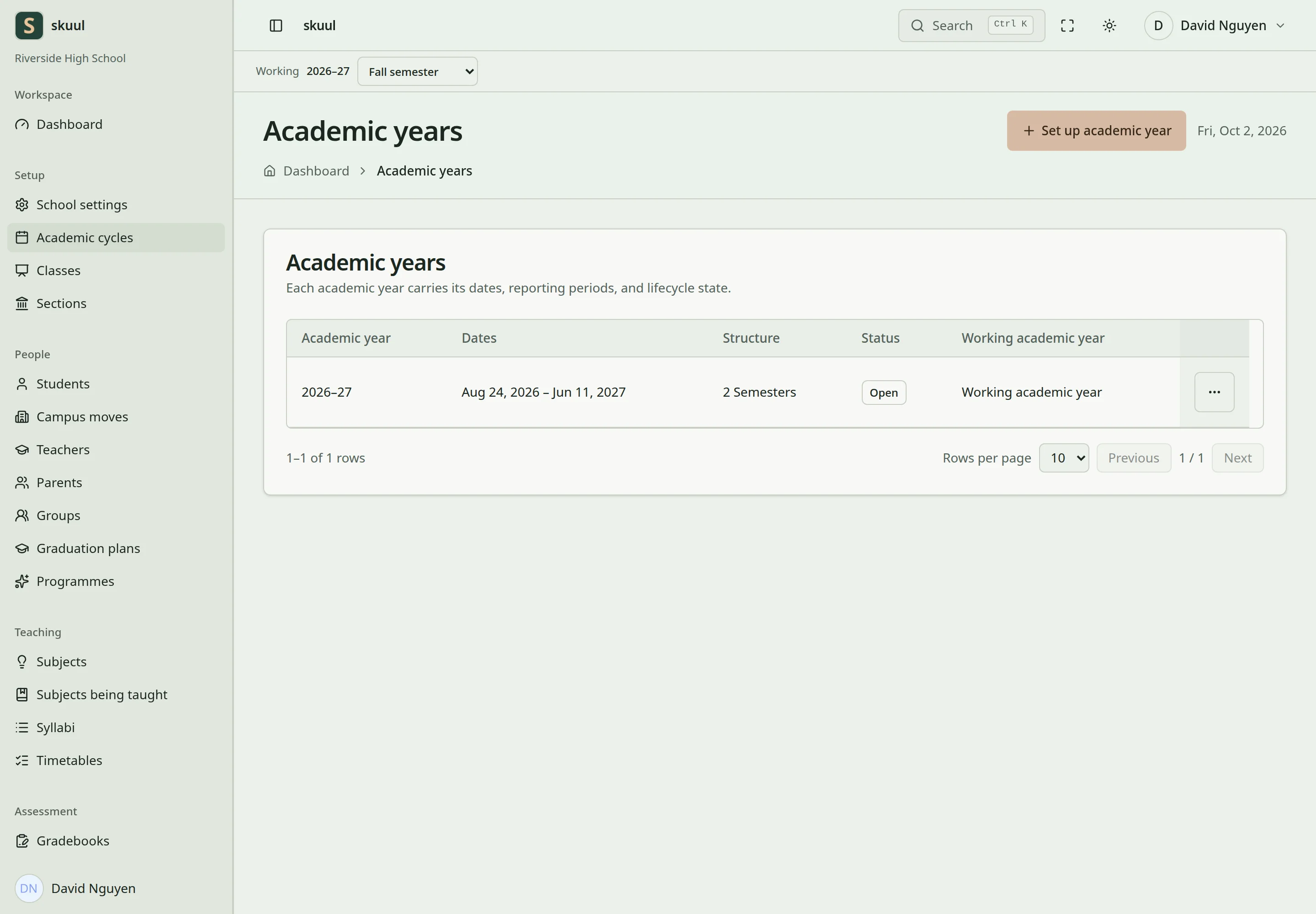Viewport: 1316px width, 914px height.
Task: Go to Next page
Action: pyautogui.click(x=1237, y=458)
